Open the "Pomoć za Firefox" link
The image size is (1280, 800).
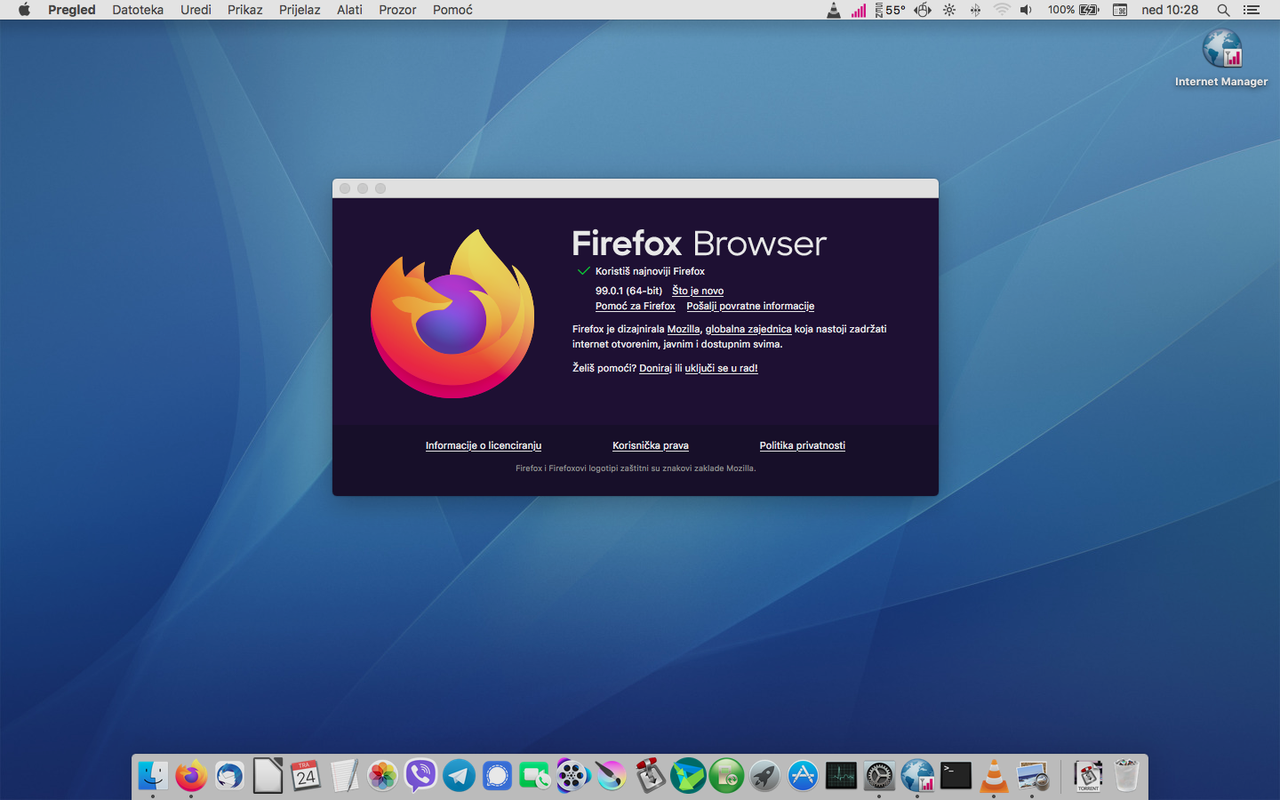[x=635, y=306]
